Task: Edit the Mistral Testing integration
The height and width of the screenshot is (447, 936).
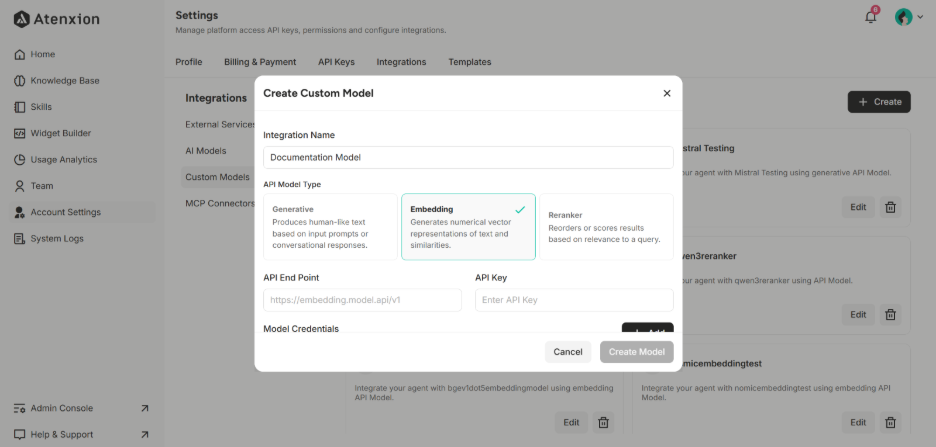Action: (x=858, y=207)
